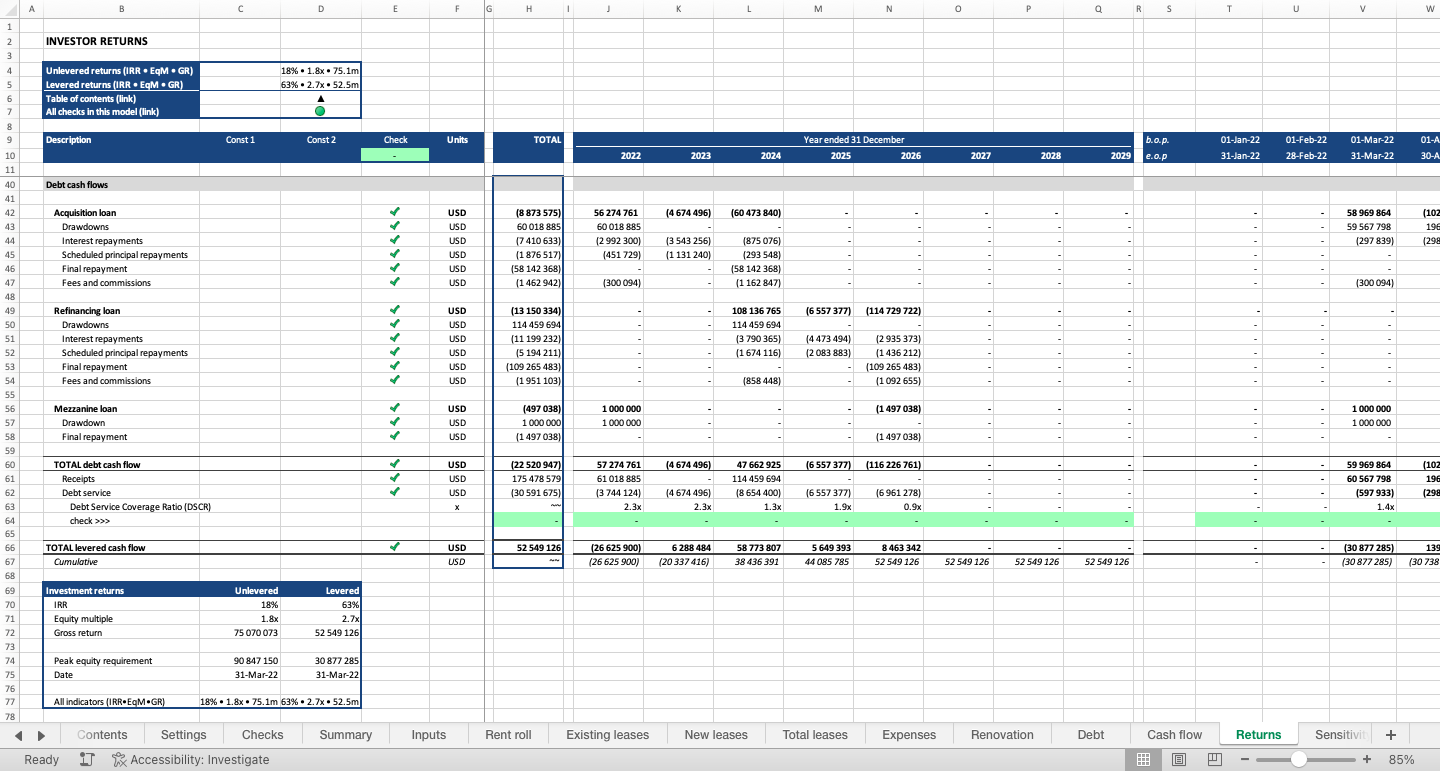Open the Debt sheet tab
Image resolution: width=1440 pixels, height=771 pixels.
1090,735
